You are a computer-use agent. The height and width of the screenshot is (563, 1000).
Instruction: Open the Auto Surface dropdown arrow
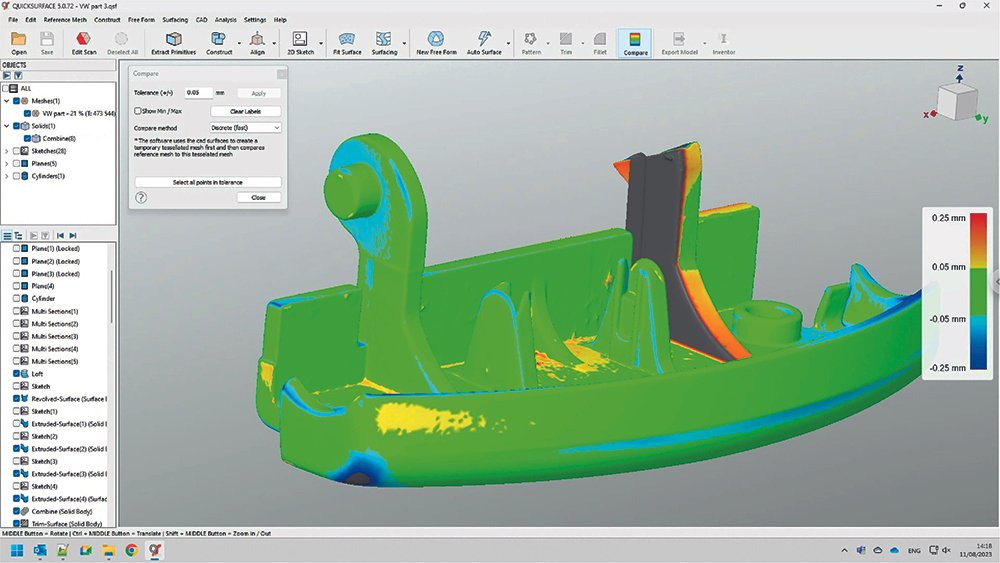click(508, 43)
